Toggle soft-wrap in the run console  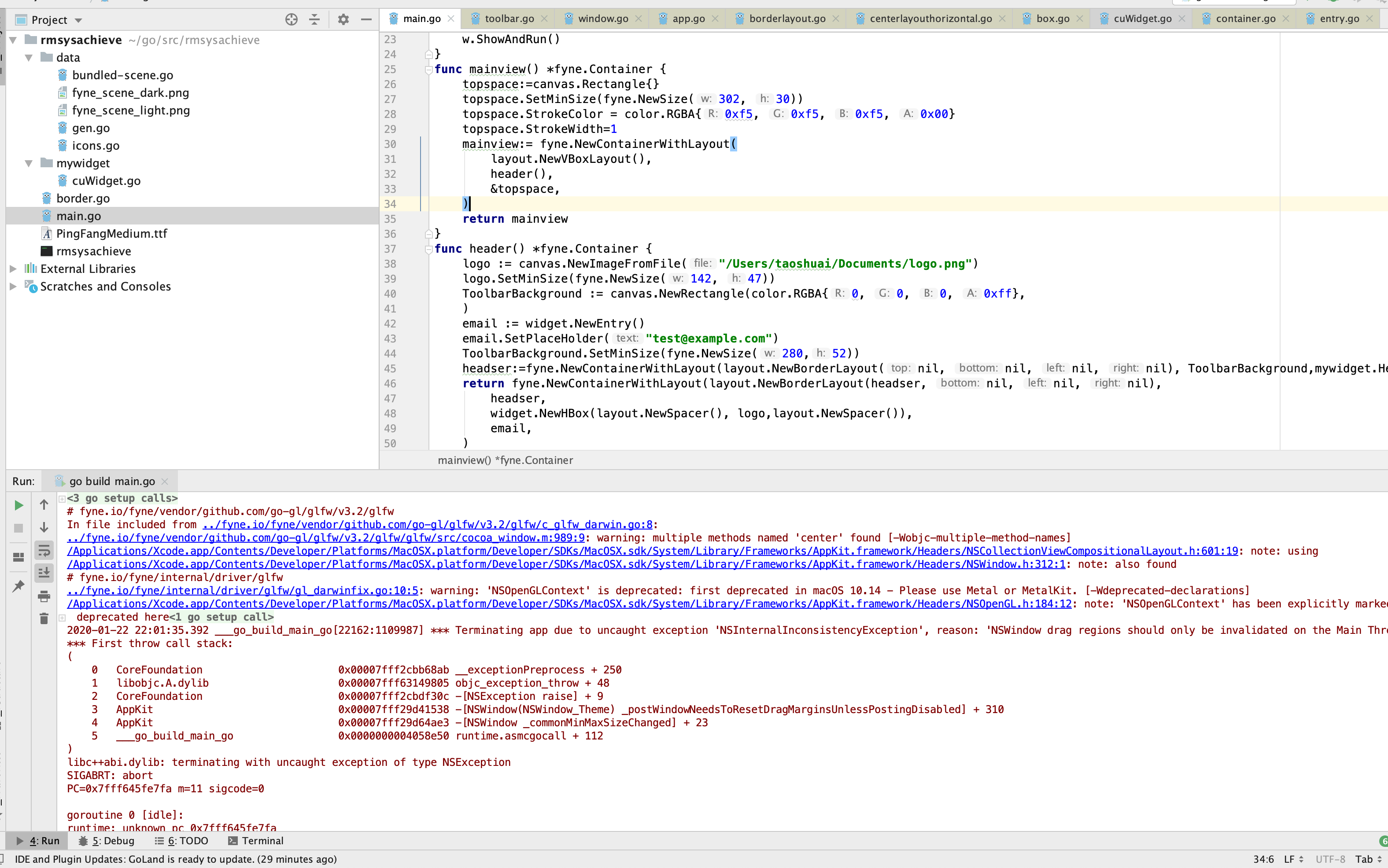pos(44,550)
